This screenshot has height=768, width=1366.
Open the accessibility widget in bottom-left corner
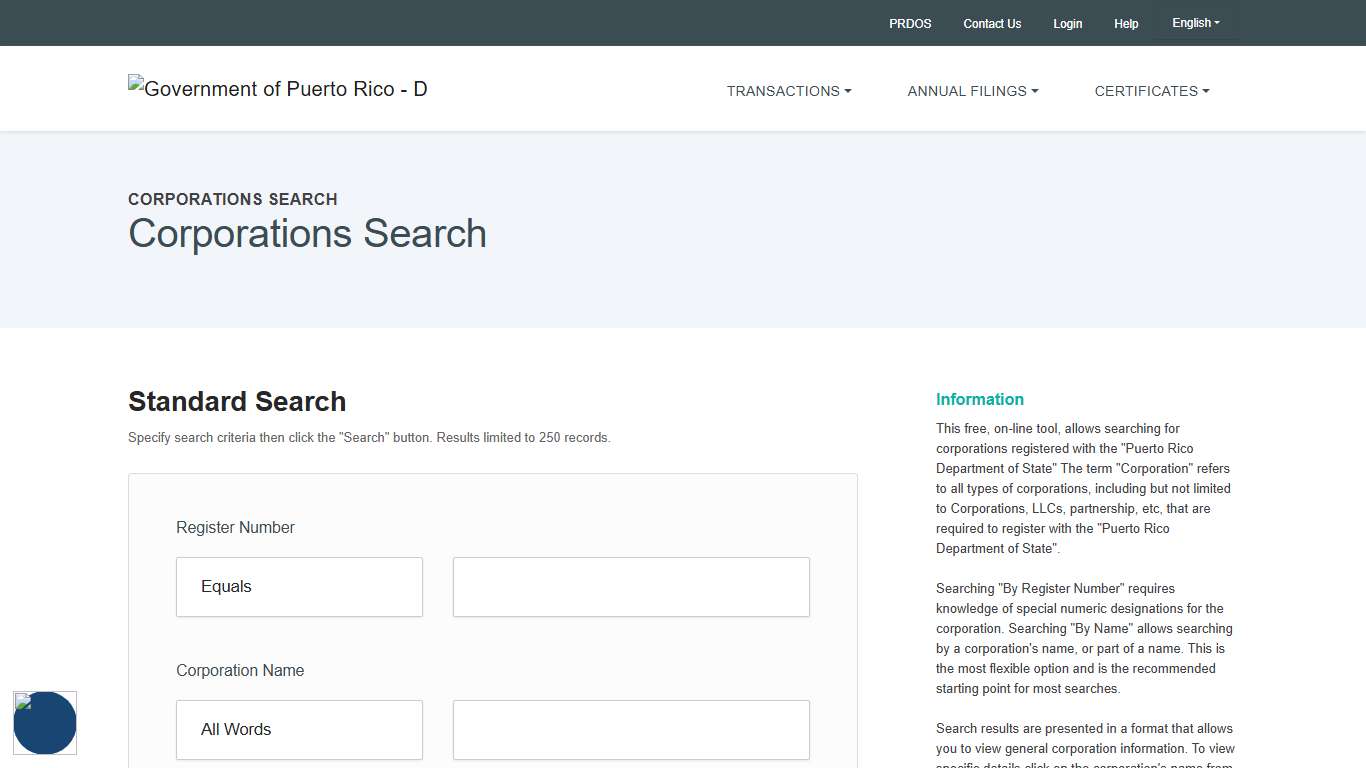pos(45,722)
